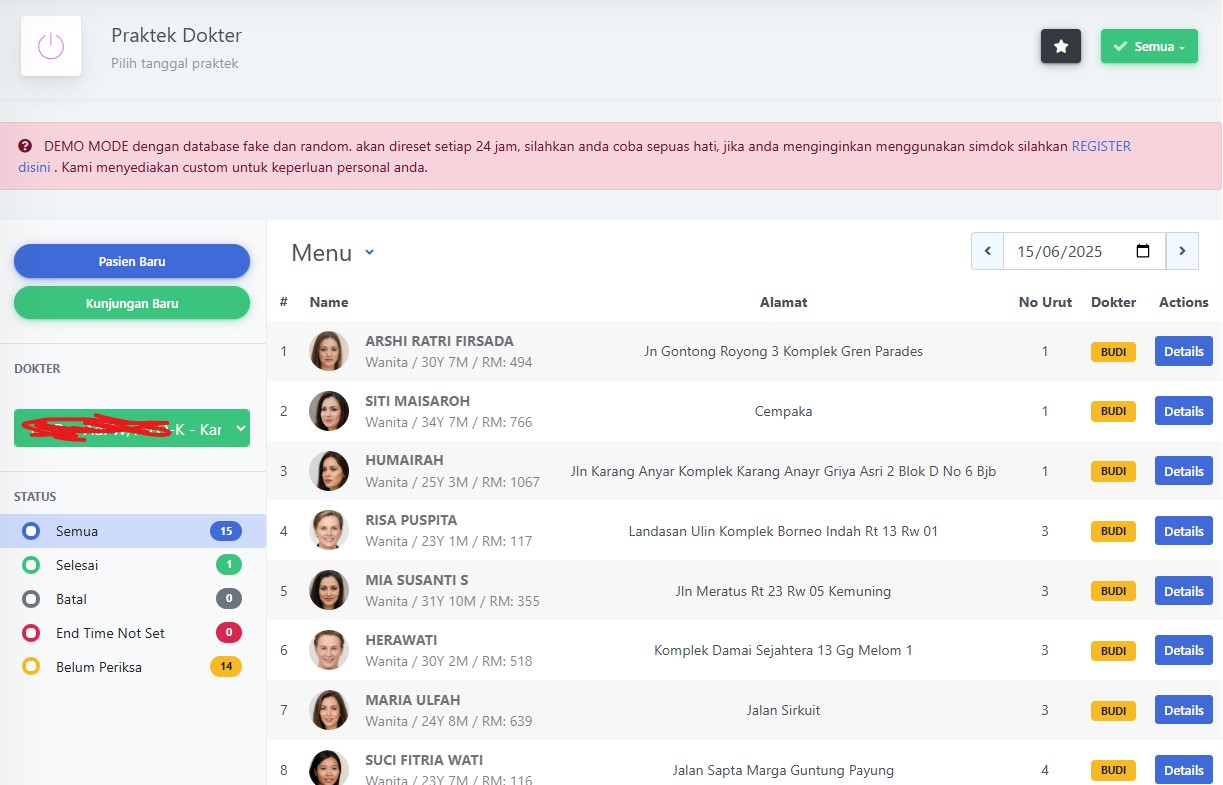Go to previous date with left arrow
The height and width of the screenshot is (785, 1223).
click(x=987, y=251)
